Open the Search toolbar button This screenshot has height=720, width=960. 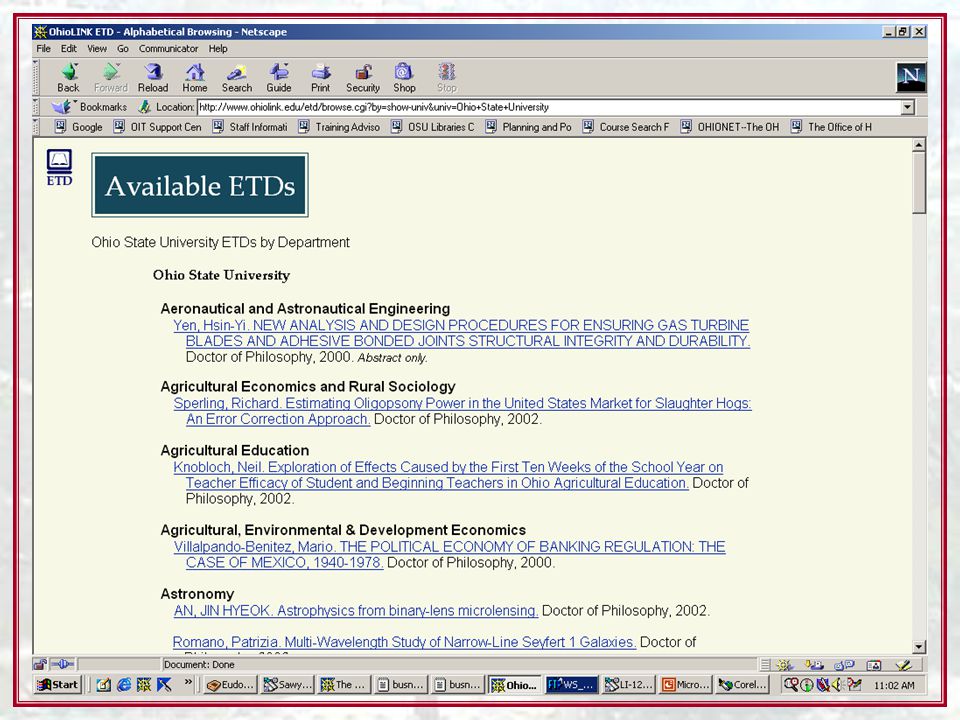pos(237,78)
